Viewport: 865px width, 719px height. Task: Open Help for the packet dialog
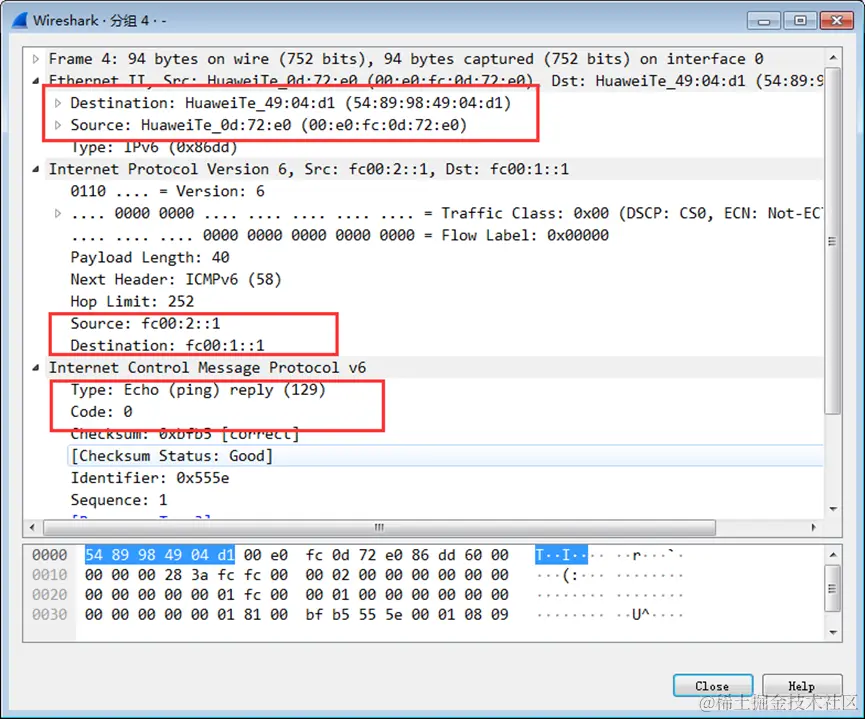tap(802, 686)
